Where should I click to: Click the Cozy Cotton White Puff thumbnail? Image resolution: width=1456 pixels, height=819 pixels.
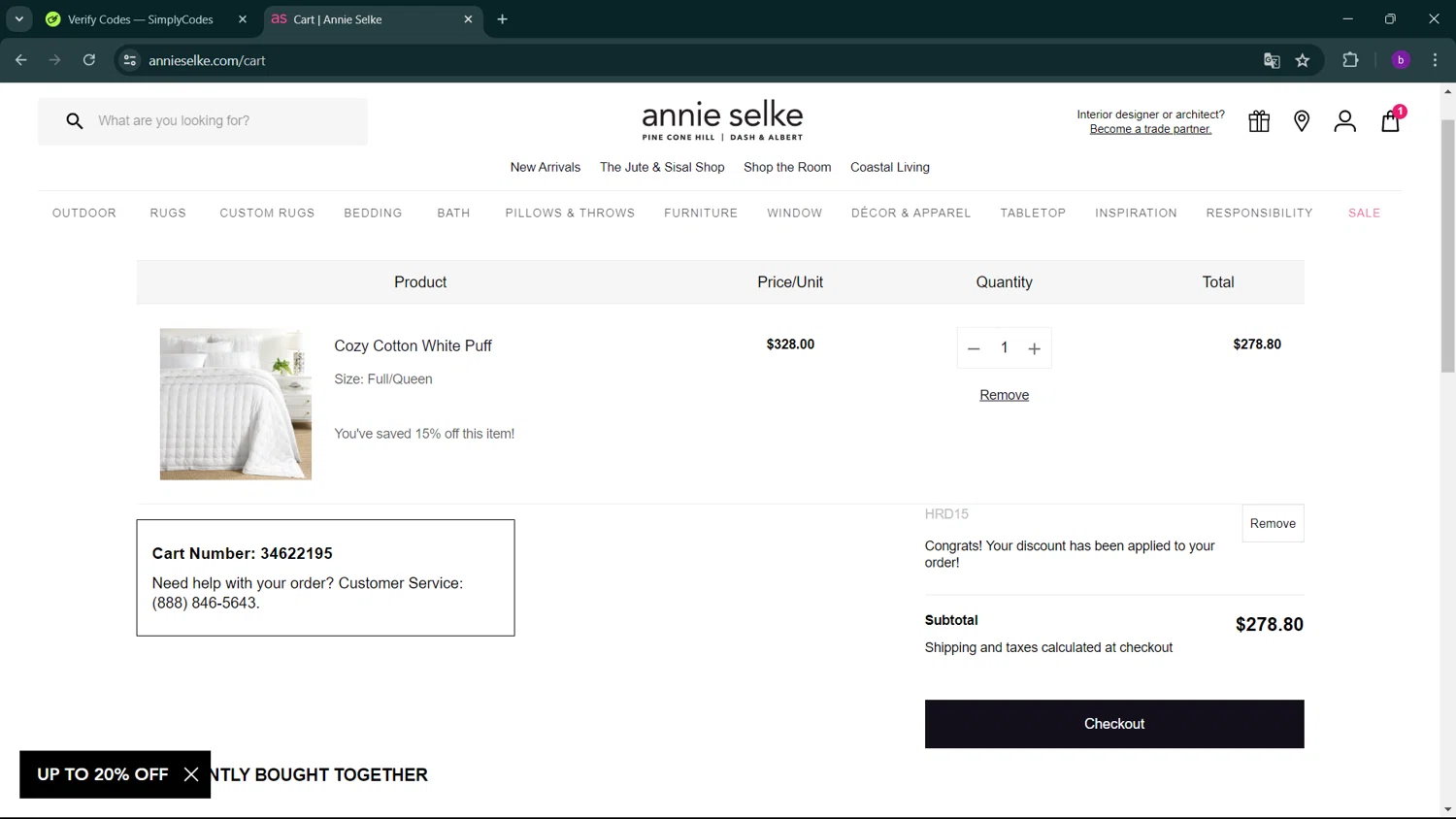[x=236, y=404]
